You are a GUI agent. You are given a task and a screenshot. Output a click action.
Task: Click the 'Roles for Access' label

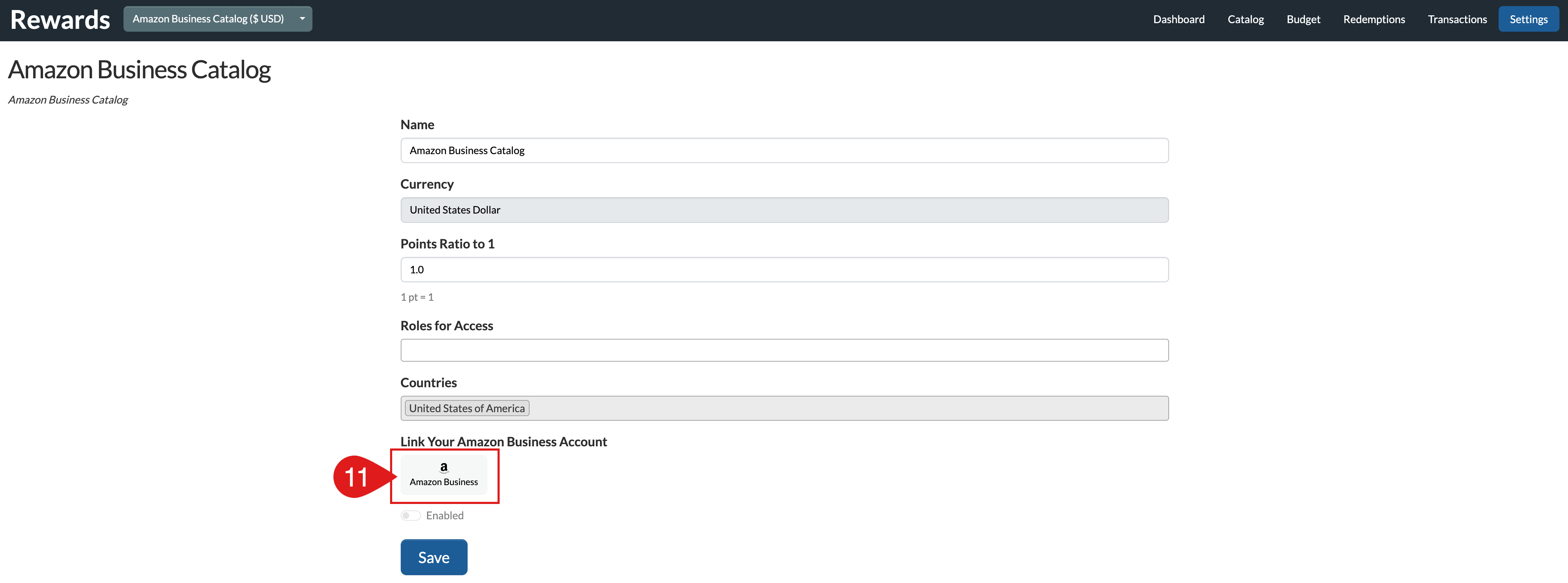point(447,326)
